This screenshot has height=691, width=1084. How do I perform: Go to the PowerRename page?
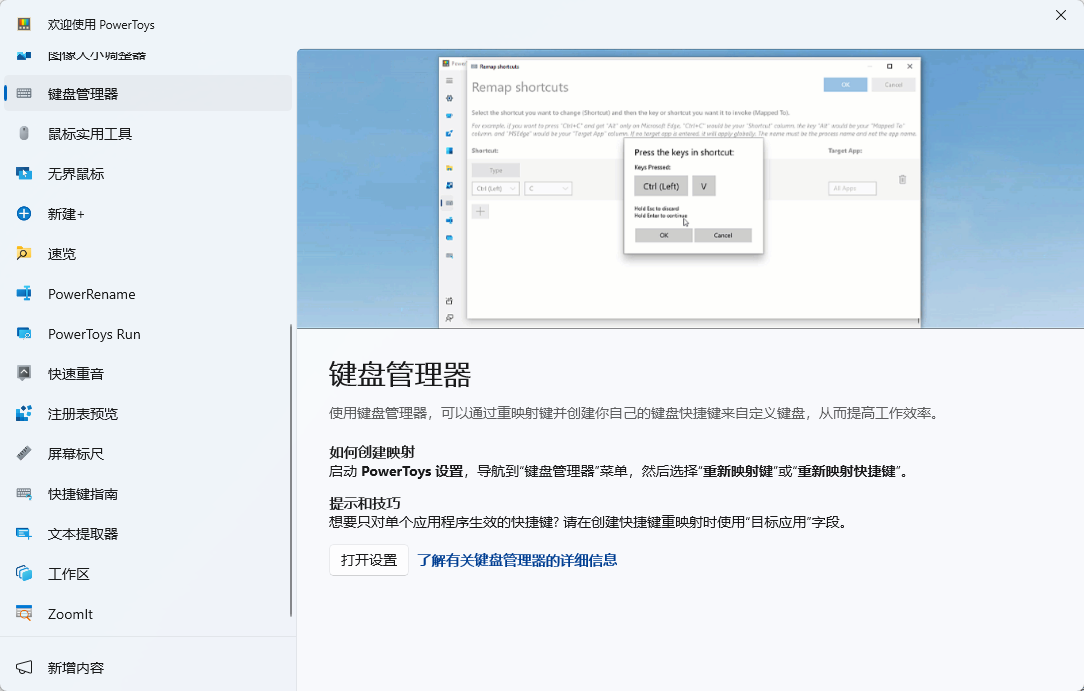pos(147,294)
